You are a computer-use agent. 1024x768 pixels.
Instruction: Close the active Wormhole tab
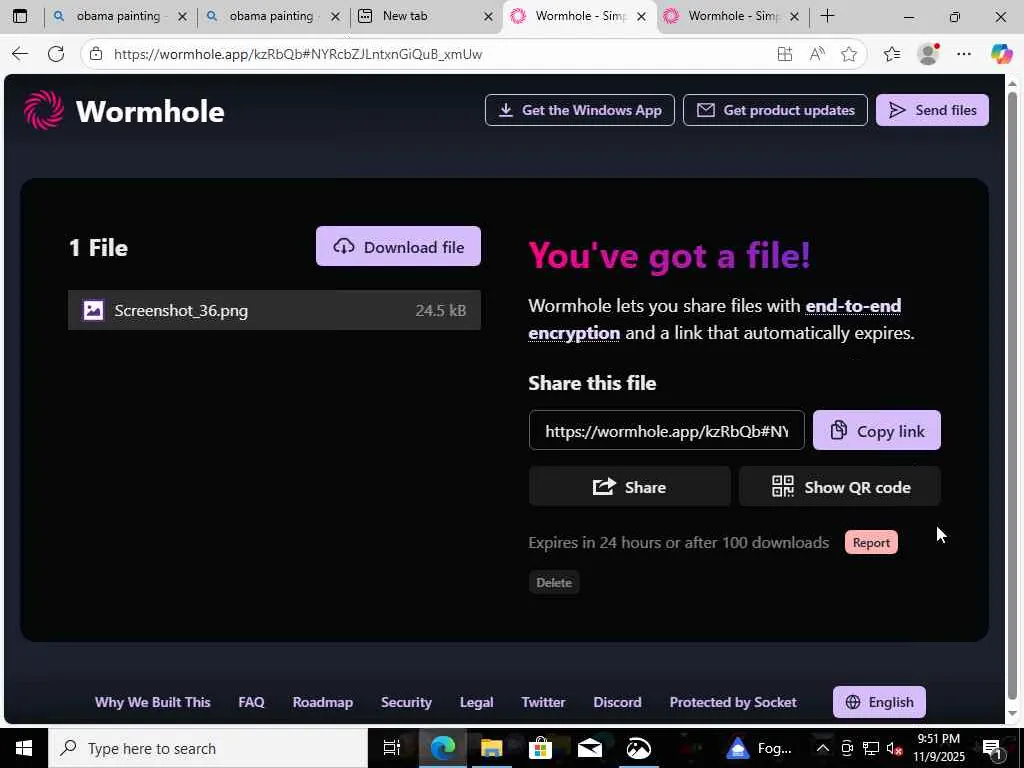click(x=641, y=16)
